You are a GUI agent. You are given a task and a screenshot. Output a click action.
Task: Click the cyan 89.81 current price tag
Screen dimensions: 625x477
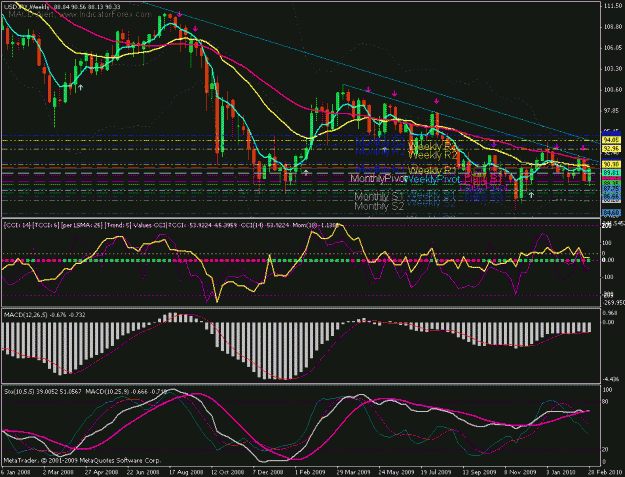[611, 173]
